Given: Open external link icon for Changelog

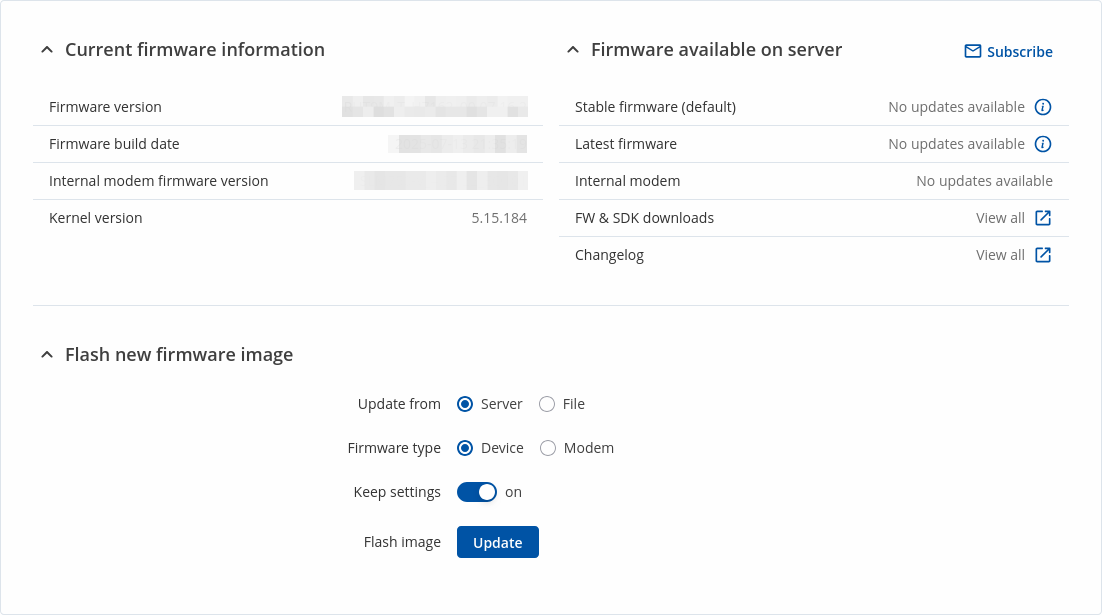Looking at the screenshot, I should (1043, 255).
